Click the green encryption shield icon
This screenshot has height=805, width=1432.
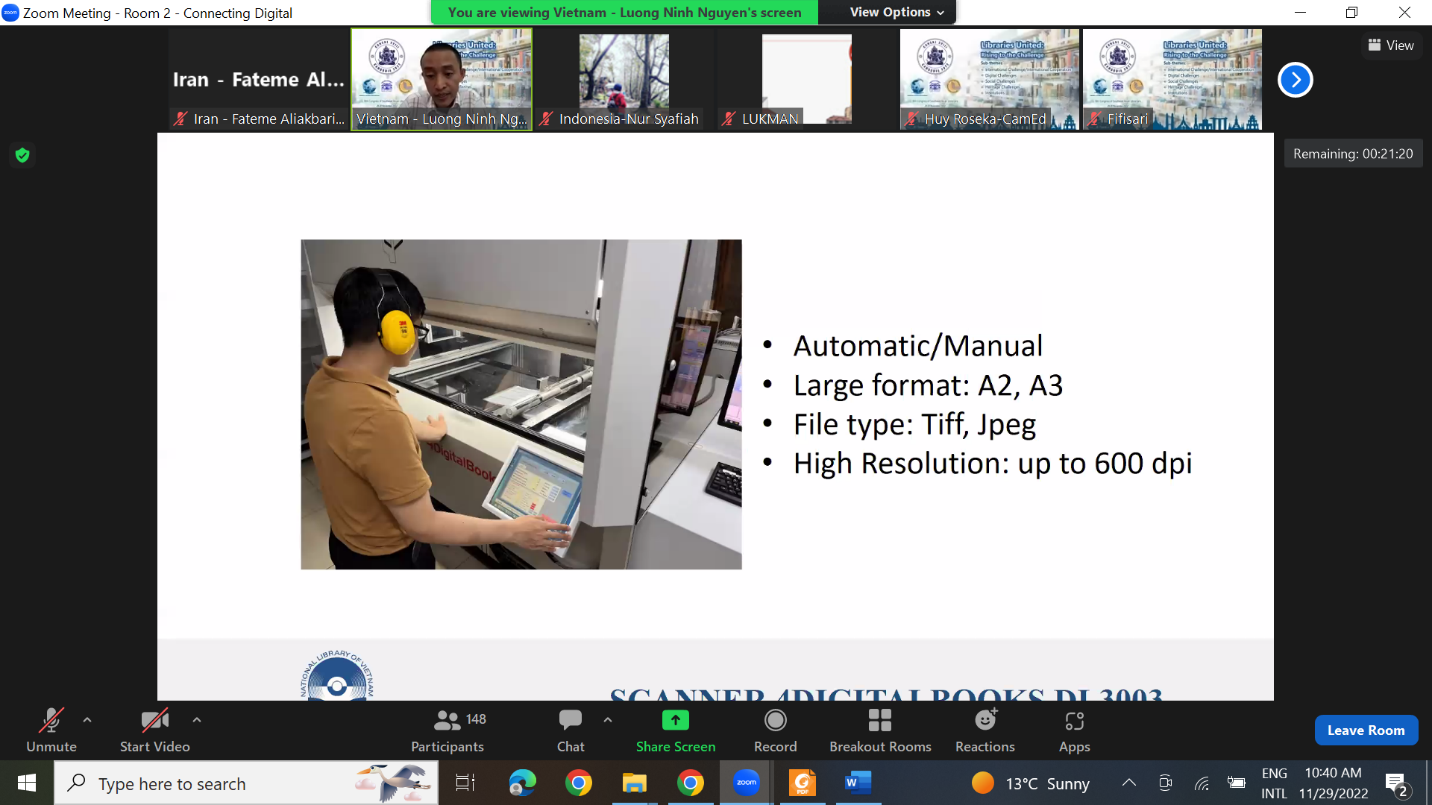pyautogui.click(x=22, y=155)
